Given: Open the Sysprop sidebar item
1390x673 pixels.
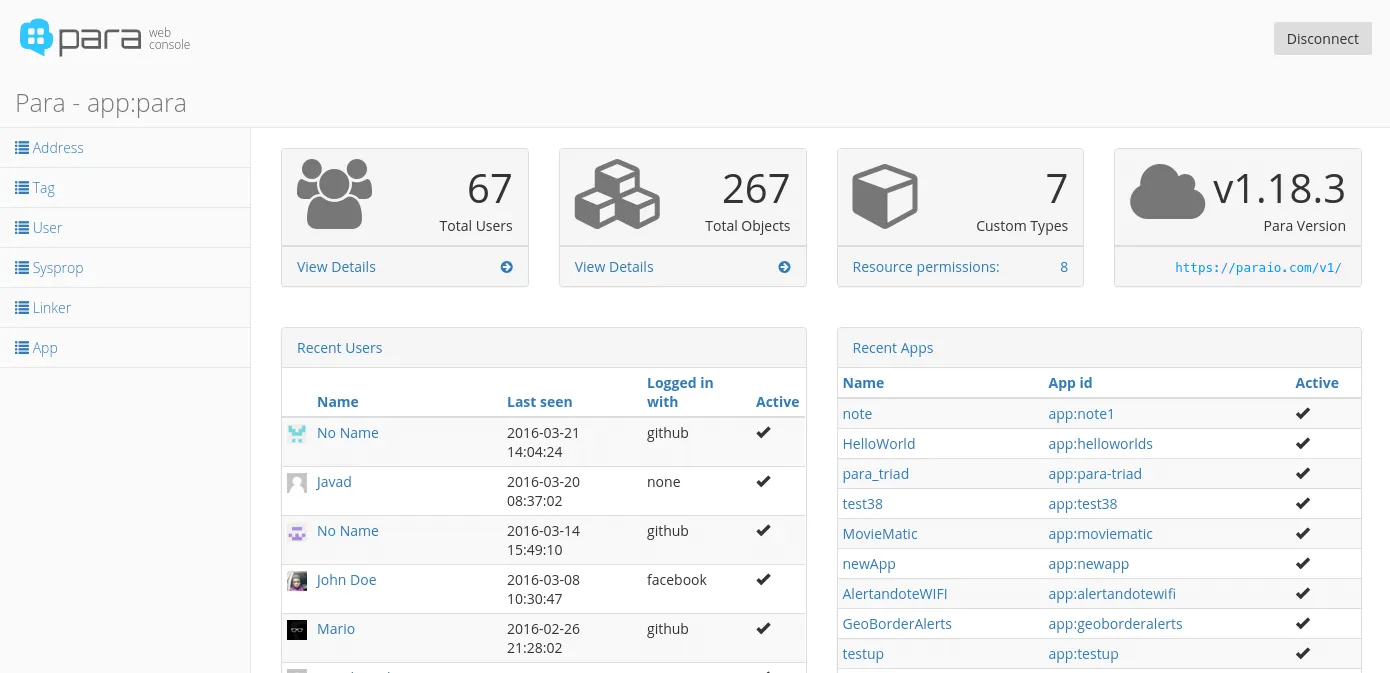Looking at the screenshot, I should (57, 268).
